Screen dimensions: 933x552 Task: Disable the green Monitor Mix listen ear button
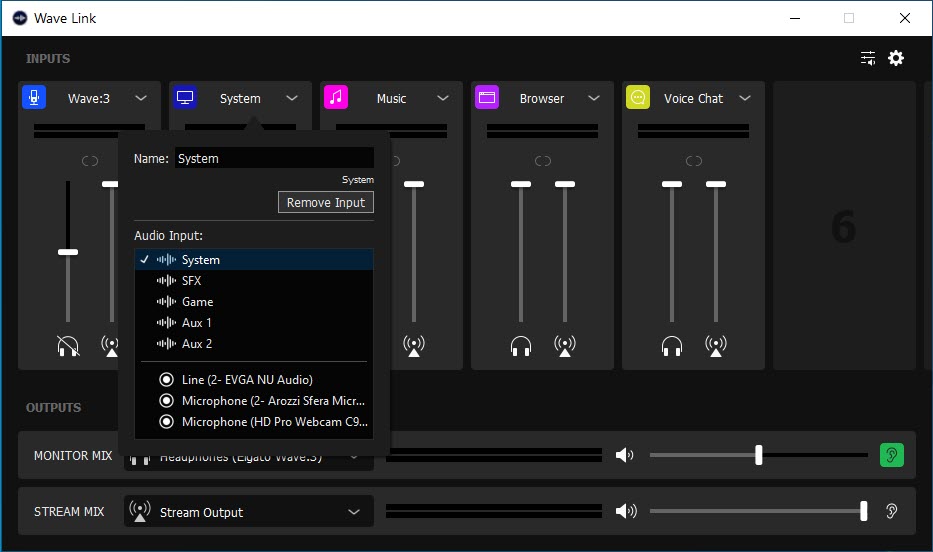point(891,455)
